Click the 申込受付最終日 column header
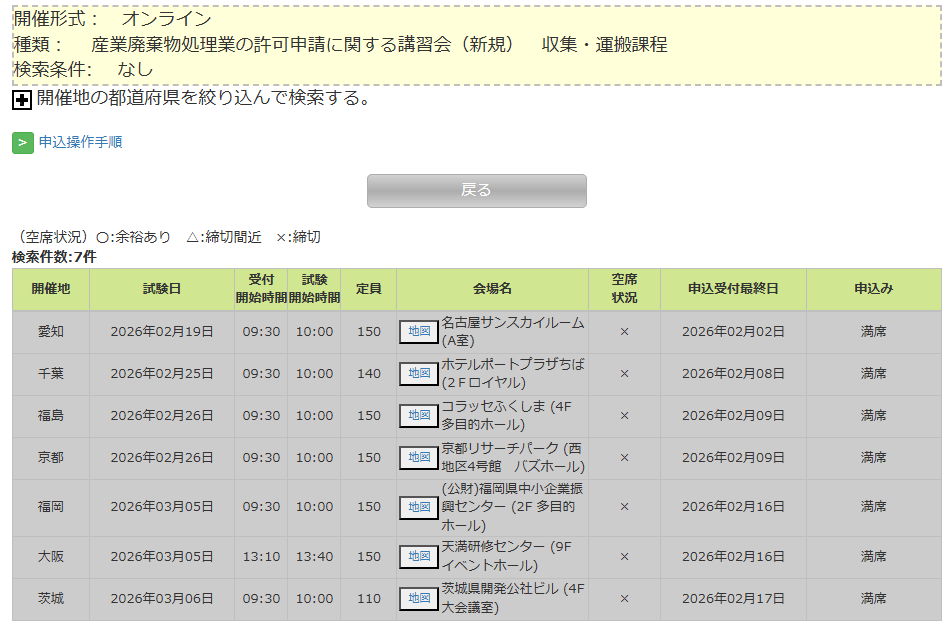This screenshot has width=943, height=627. tap(733, 289)
